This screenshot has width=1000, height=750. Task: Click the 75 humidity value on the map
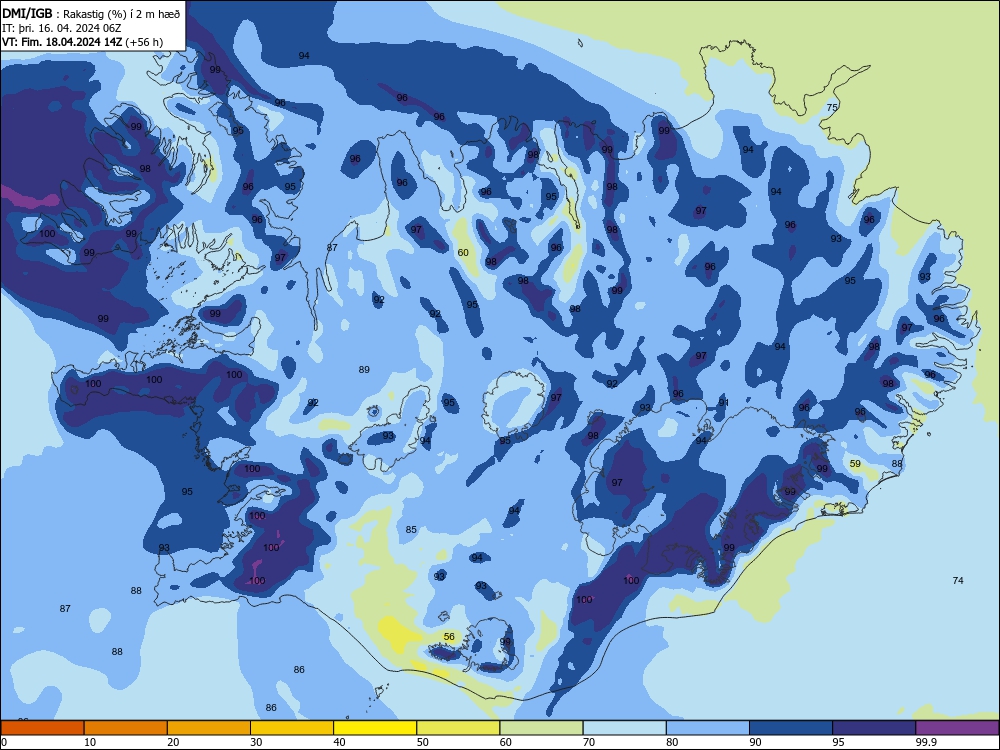coord(832,108)
